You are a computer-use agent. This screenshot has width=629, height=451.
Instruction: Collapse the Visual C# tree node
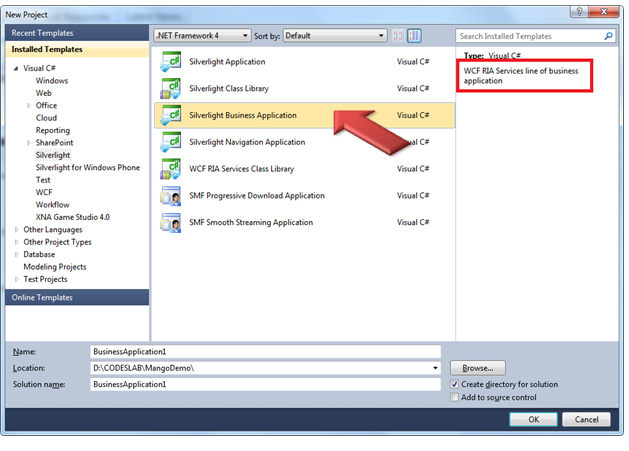pyautogui.click(x=15, y=69)
